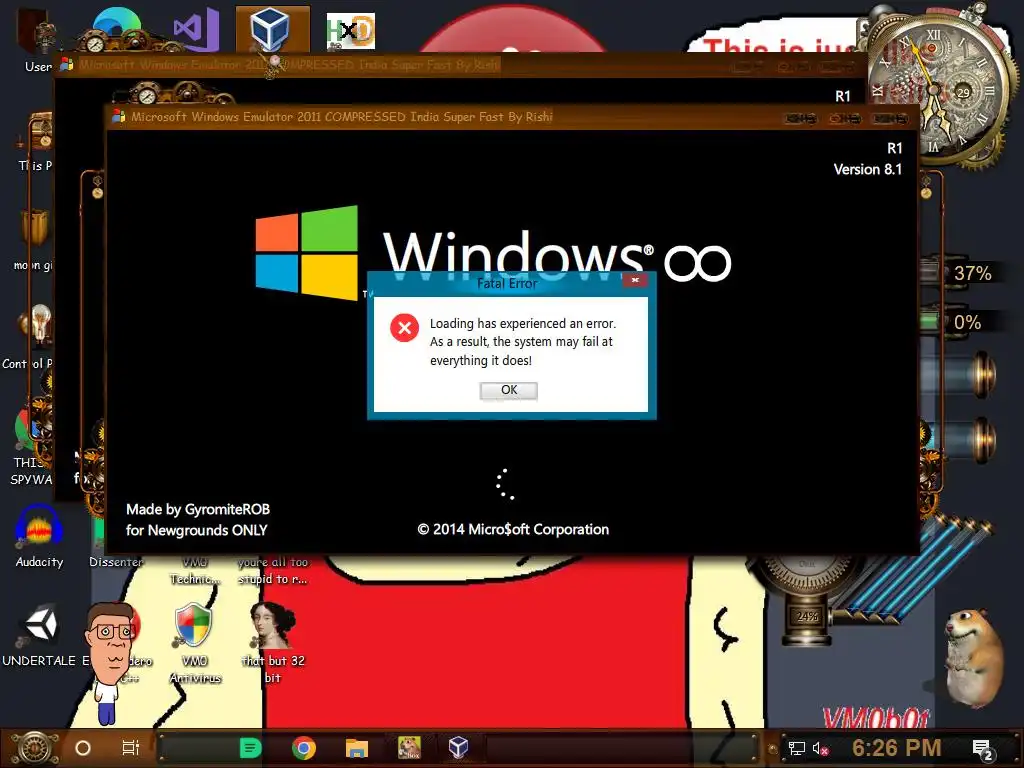Click the Cortana circle on taskbar
Image resolution: width=1024 pixels, height=768 pixels.
pyautogui.click(x=83, y=748)
